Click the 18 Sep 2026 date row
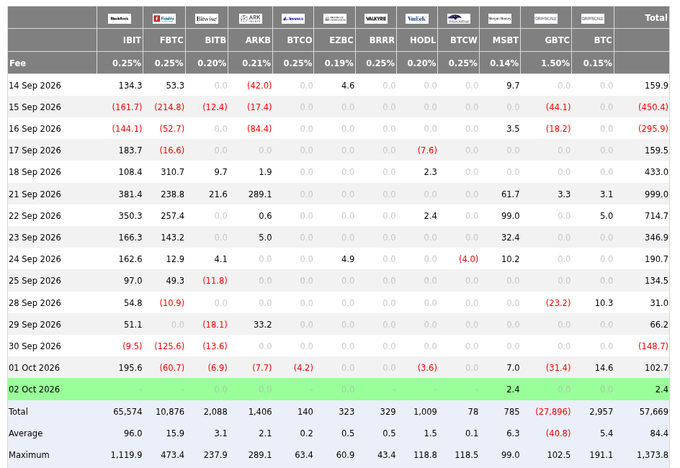Screen dimensions: 680x468 click(35, 172)
